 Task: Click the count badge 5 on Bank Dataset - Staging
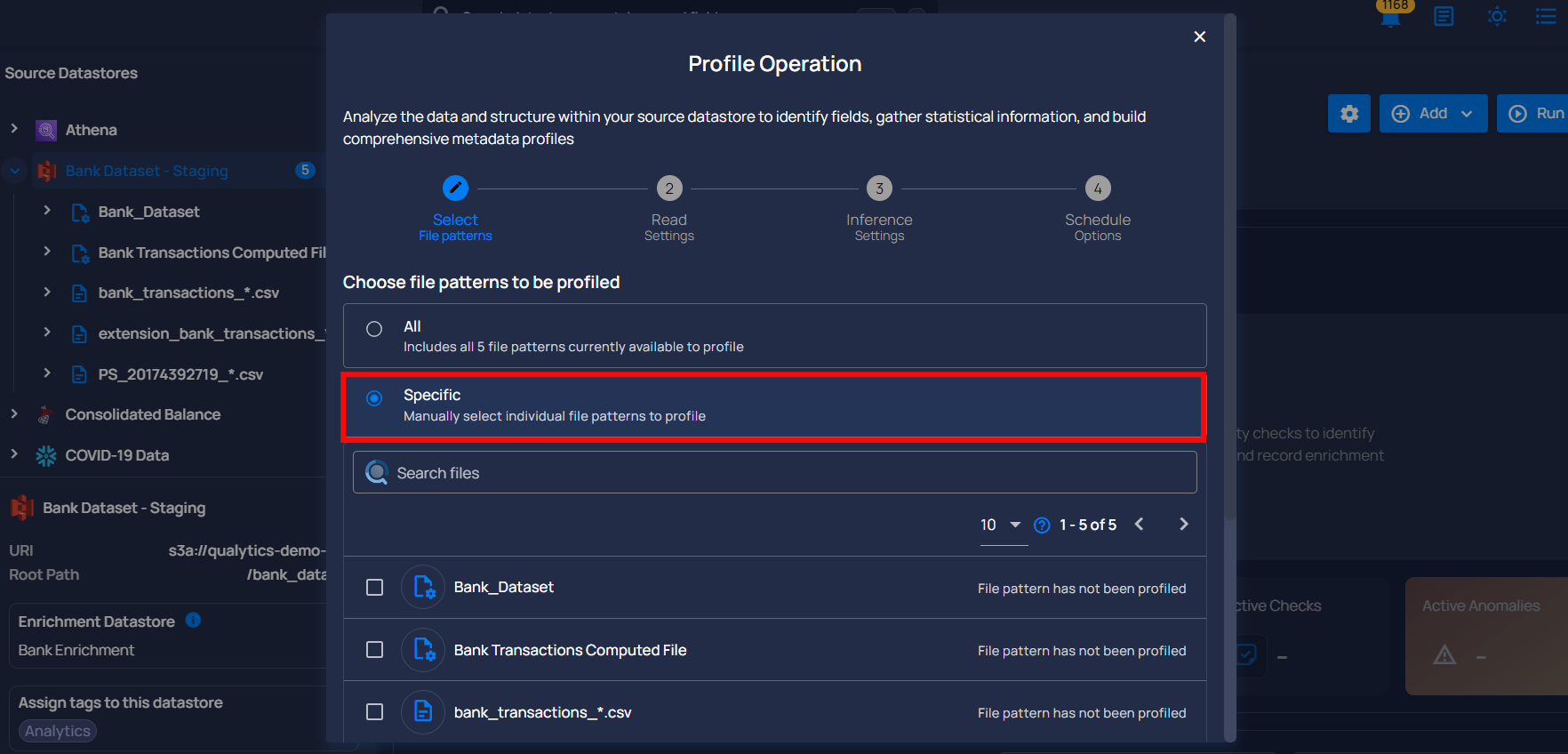[x=305, y=170]
